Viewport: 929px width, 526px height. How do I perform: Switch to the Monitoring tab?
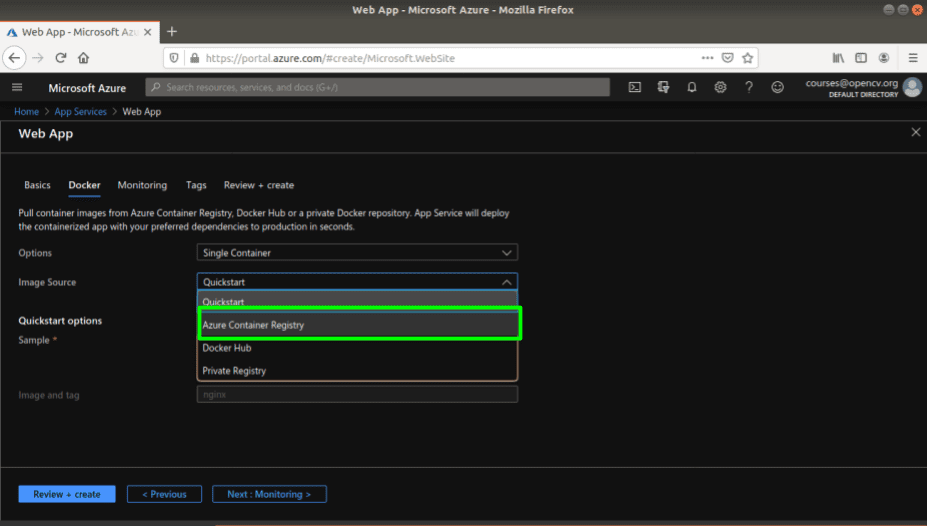tap(142, 185)
